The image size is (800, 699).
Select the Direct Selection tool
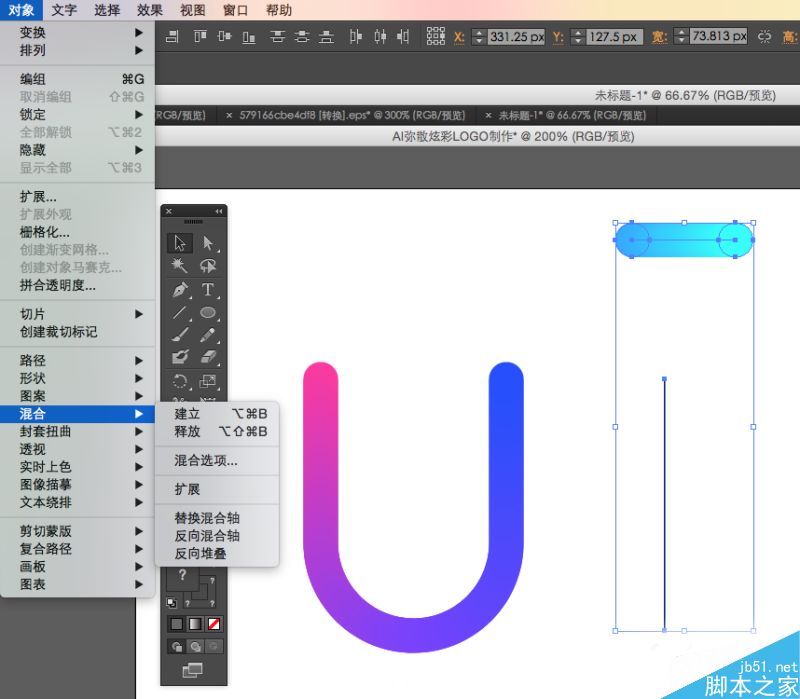point(208,243)
